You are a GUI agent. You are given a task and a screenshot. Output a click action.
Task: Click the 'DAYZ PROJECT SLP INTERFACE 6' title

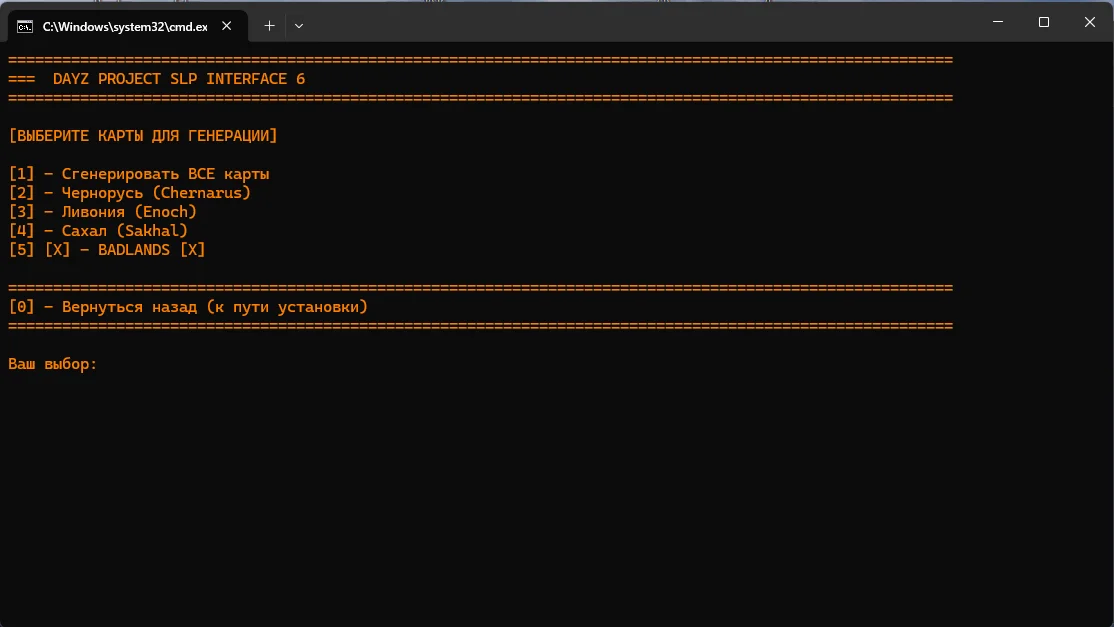(179, 79)
